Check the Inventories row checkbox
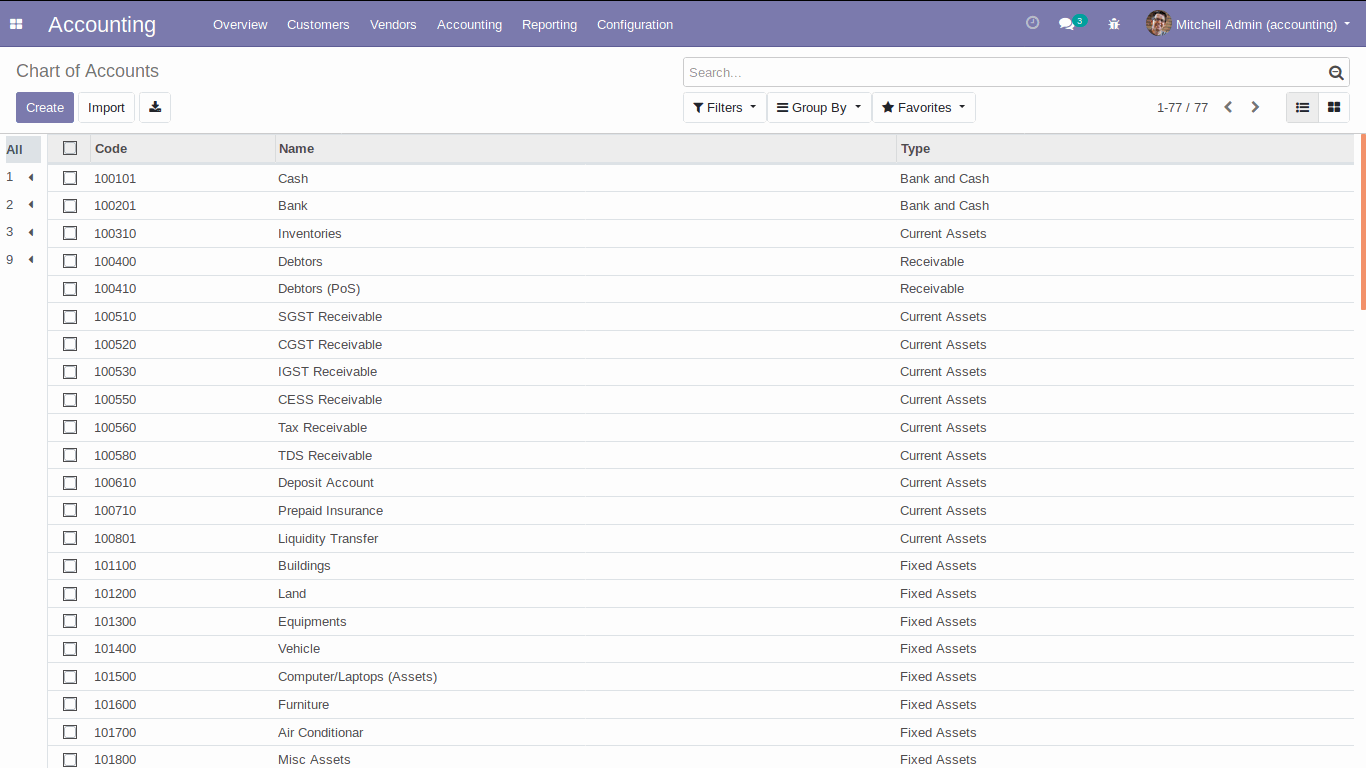The height and width of the screenshot is (768, 1366). (x=70, y=233)
